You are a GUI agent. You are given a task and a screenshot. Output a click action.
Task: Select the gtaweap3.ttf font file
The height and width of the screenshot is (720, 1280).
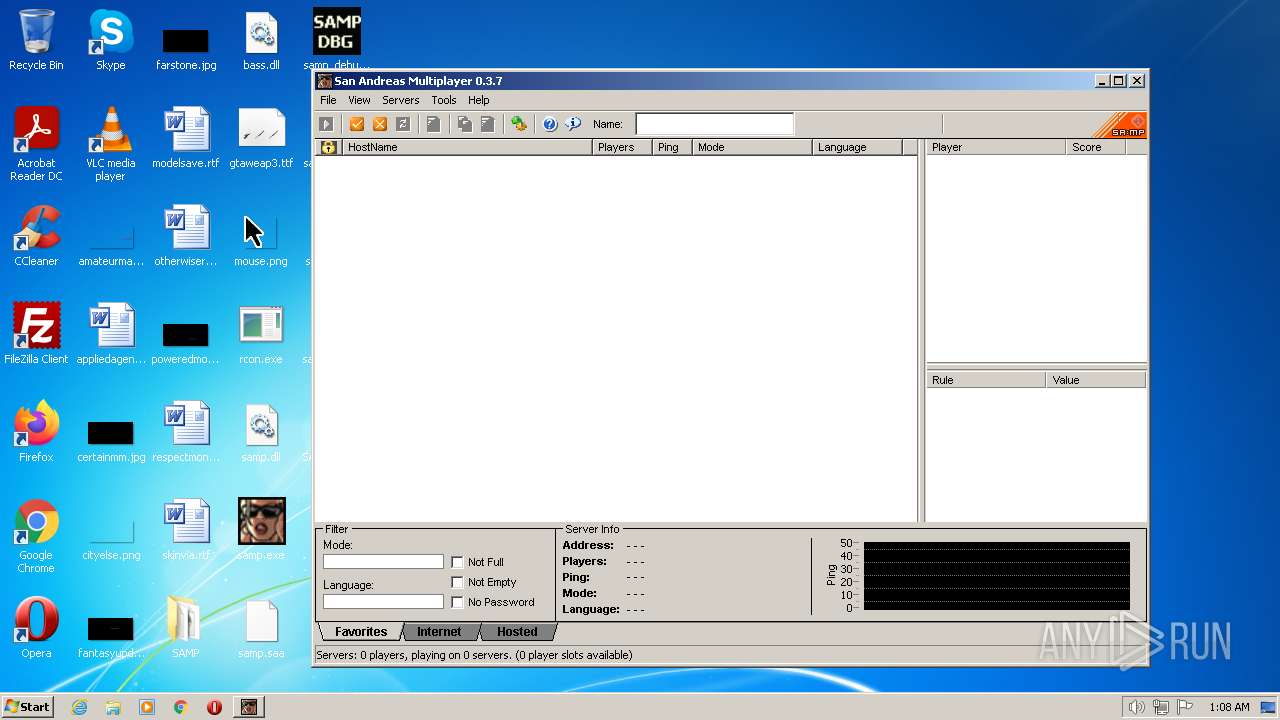[x=261, y=137]
